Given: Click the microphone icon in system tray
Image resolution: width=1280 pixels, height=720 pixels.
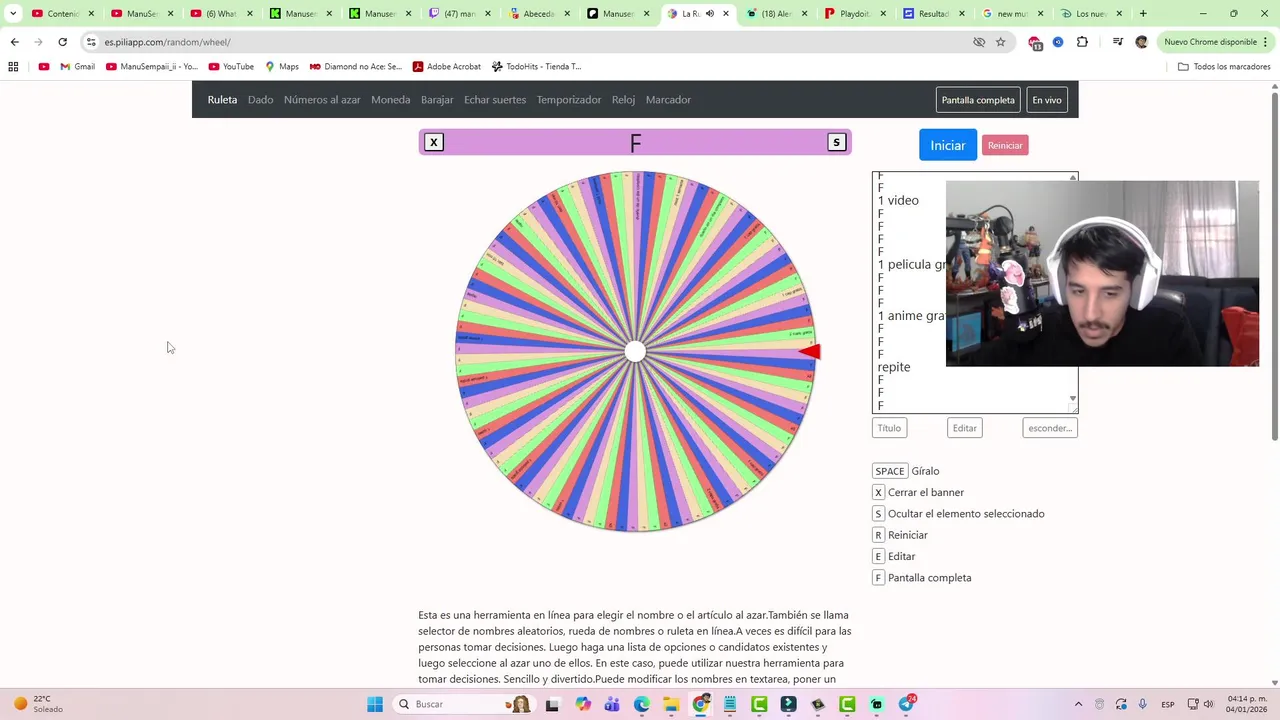Looking at the screenshot, I should tap(1142, 704).
